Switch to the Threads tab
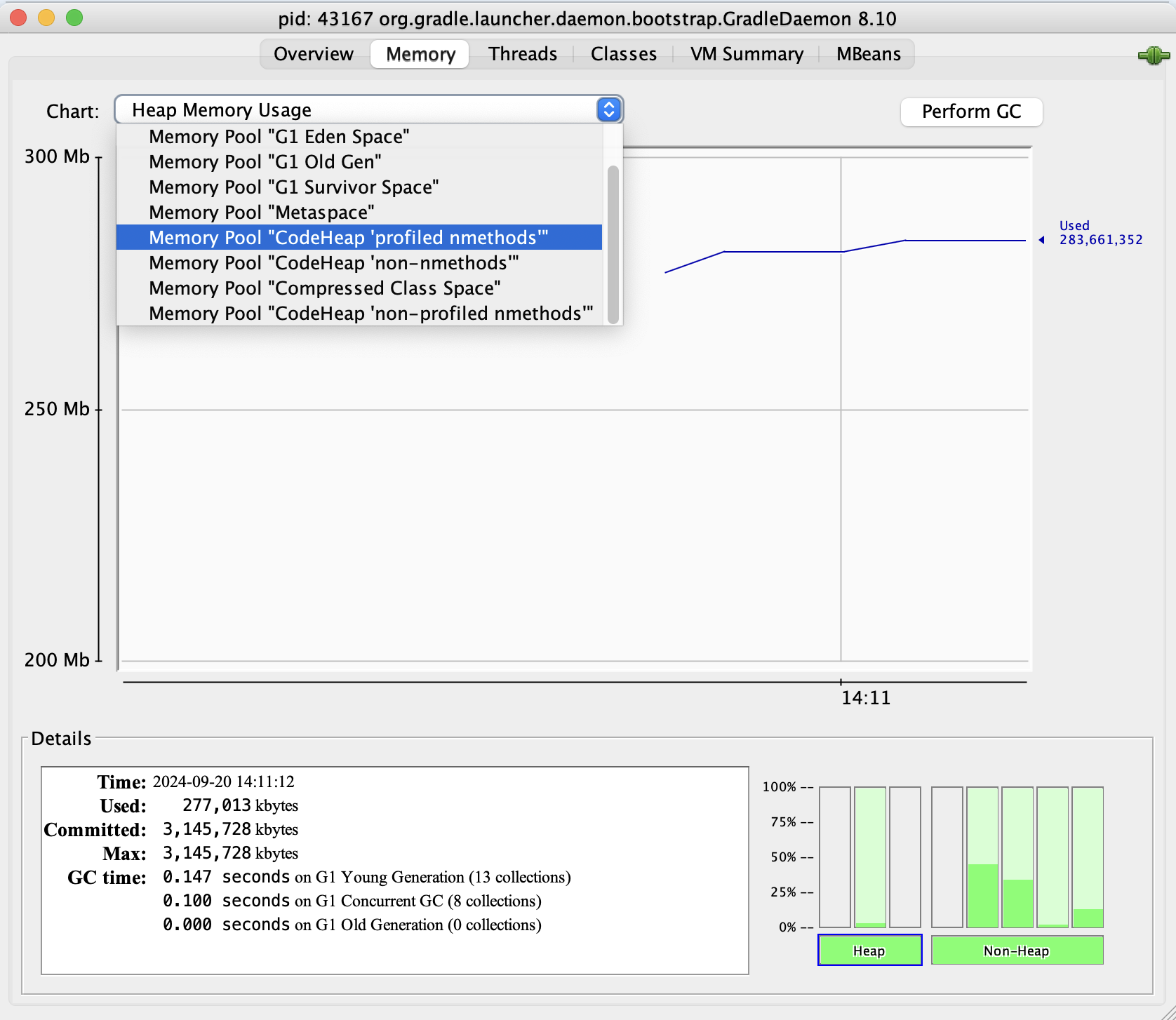Screen dimensions: 1176x1020 (523, 53)
